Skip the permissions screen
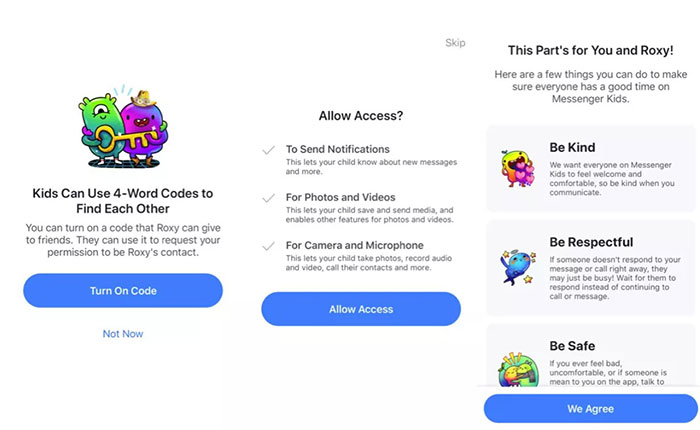Image resolution: width=700 pixels, height=430 pixels. pos(455,43)
